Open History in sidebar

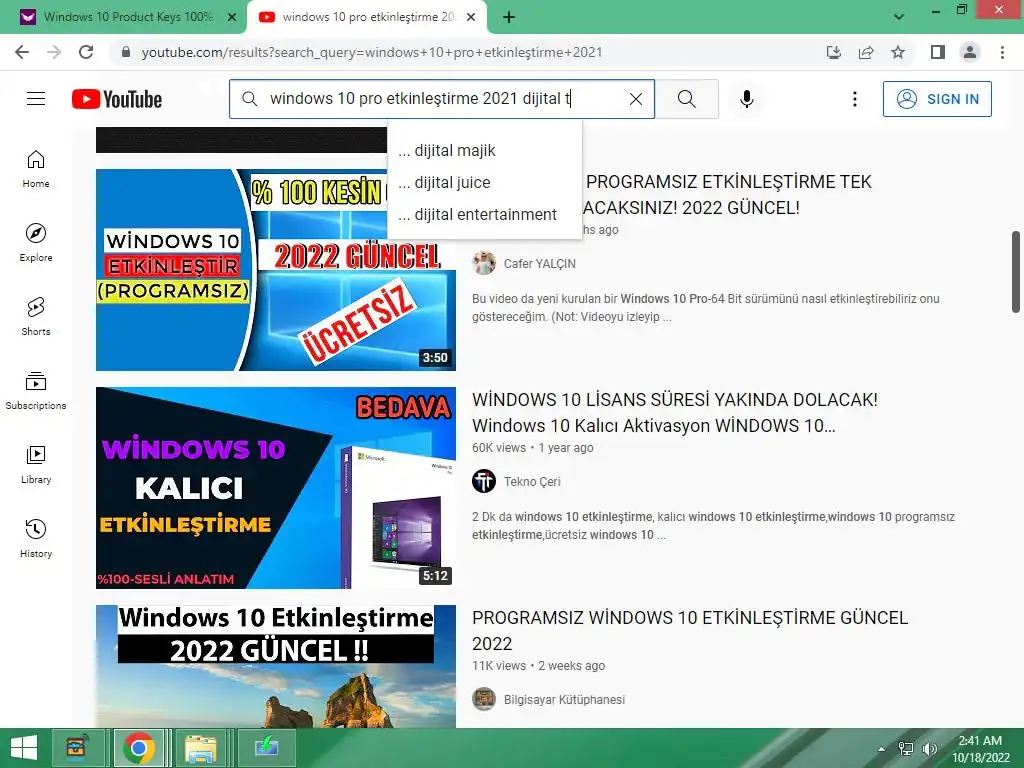coord(36,539)
